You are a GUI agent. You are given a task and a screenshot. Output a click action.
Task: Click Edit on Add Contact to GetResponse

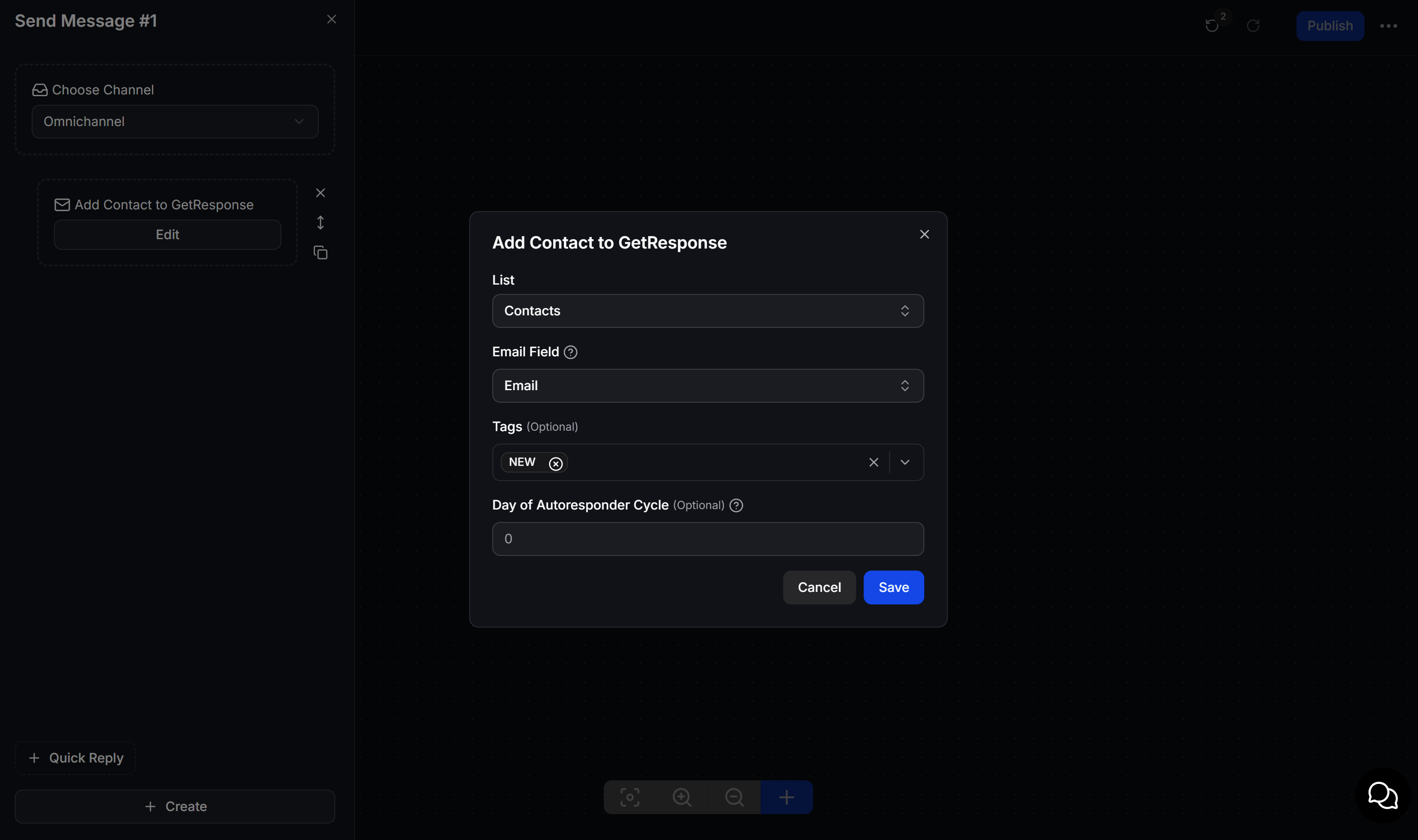click(x=167, y=234)
